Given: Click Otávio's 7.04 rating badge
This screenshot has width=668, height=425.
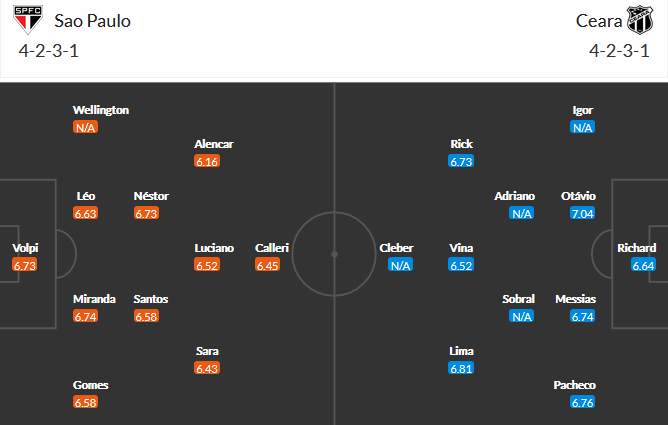Looking at the screenshot, I should pyautogui.click(x=582, y=213).
